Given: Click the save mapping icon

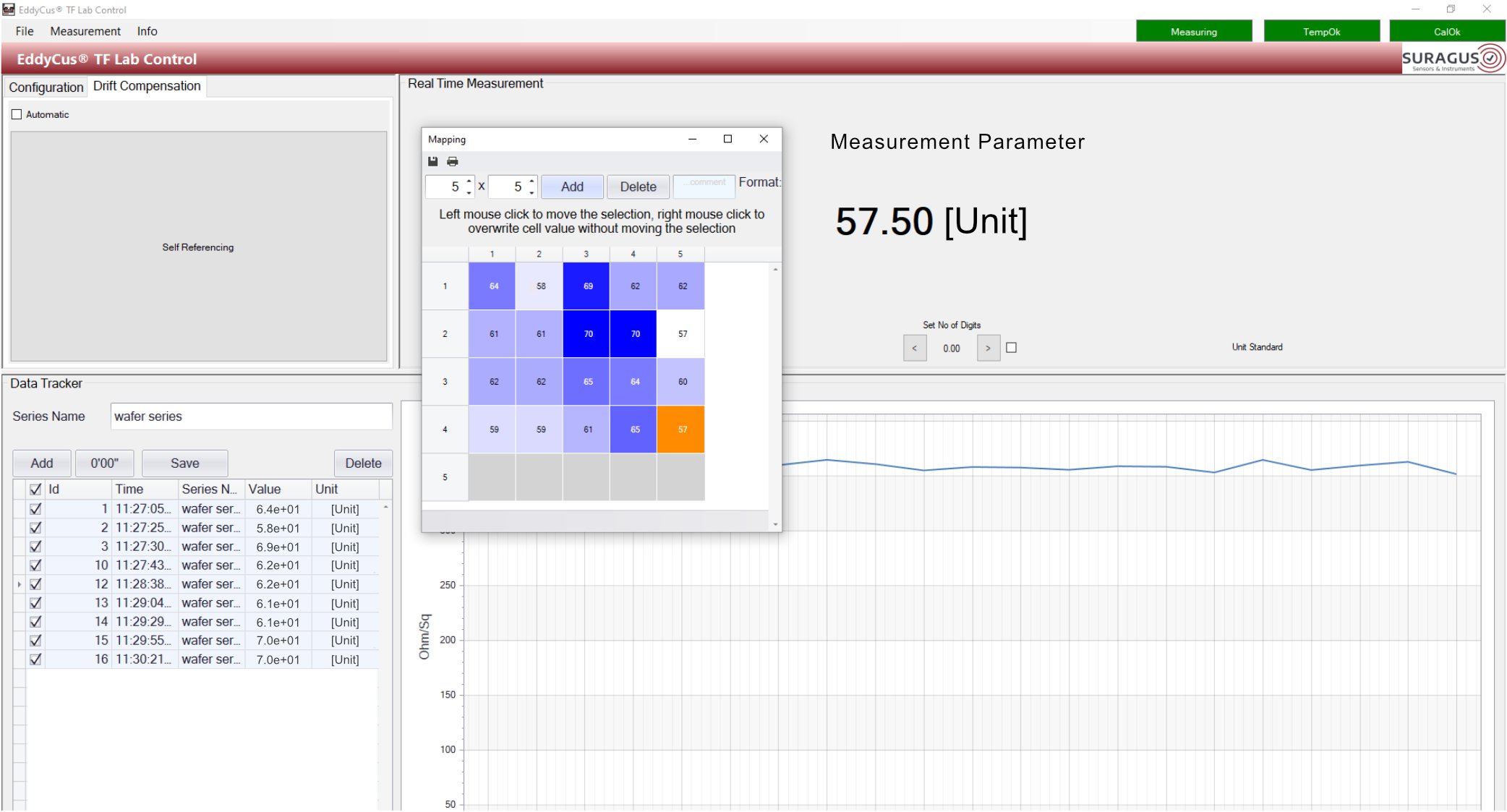Looking at the screenshot, I should (433, 161).
